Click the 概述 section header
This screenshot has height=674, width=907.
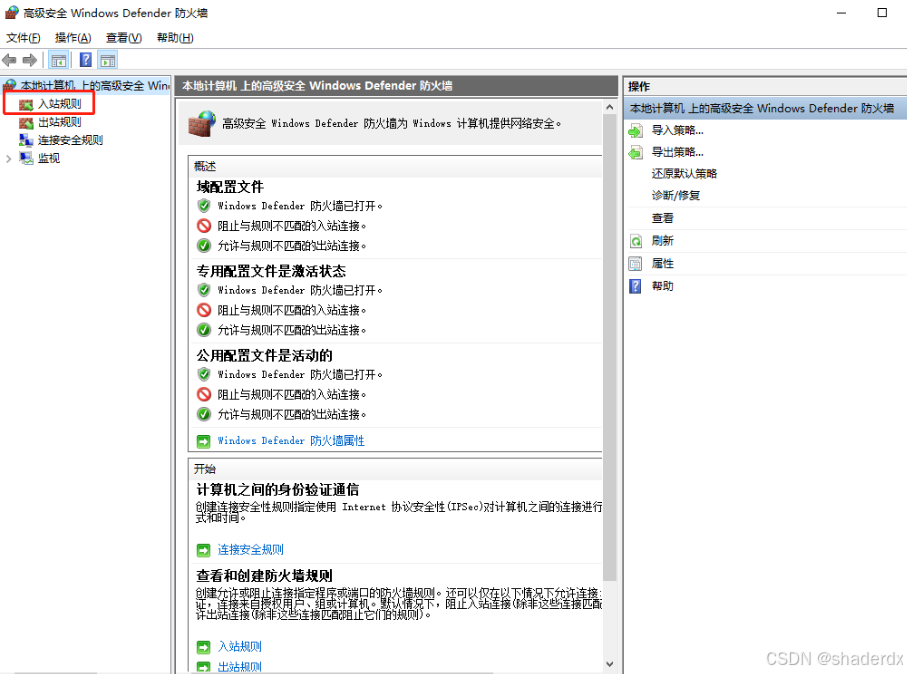(x=395, y=167)
